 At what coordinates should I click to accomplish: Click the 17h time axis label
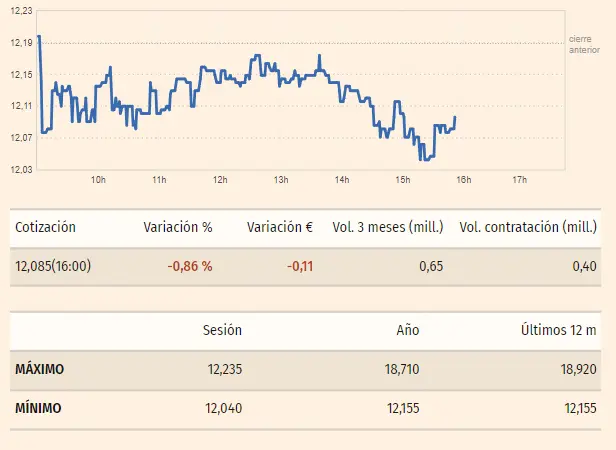pyautogui.click(x=519, y=180)
